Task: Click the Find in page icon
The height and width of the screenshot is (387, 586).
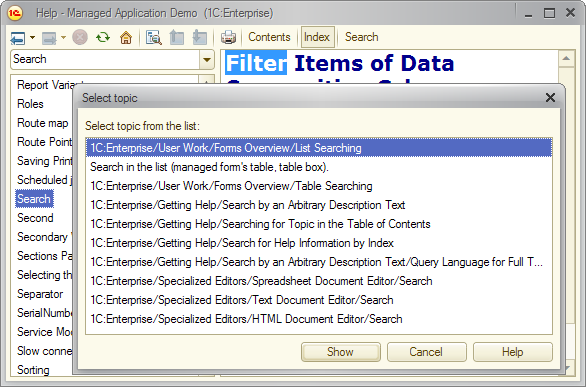Action: (154, 37)
